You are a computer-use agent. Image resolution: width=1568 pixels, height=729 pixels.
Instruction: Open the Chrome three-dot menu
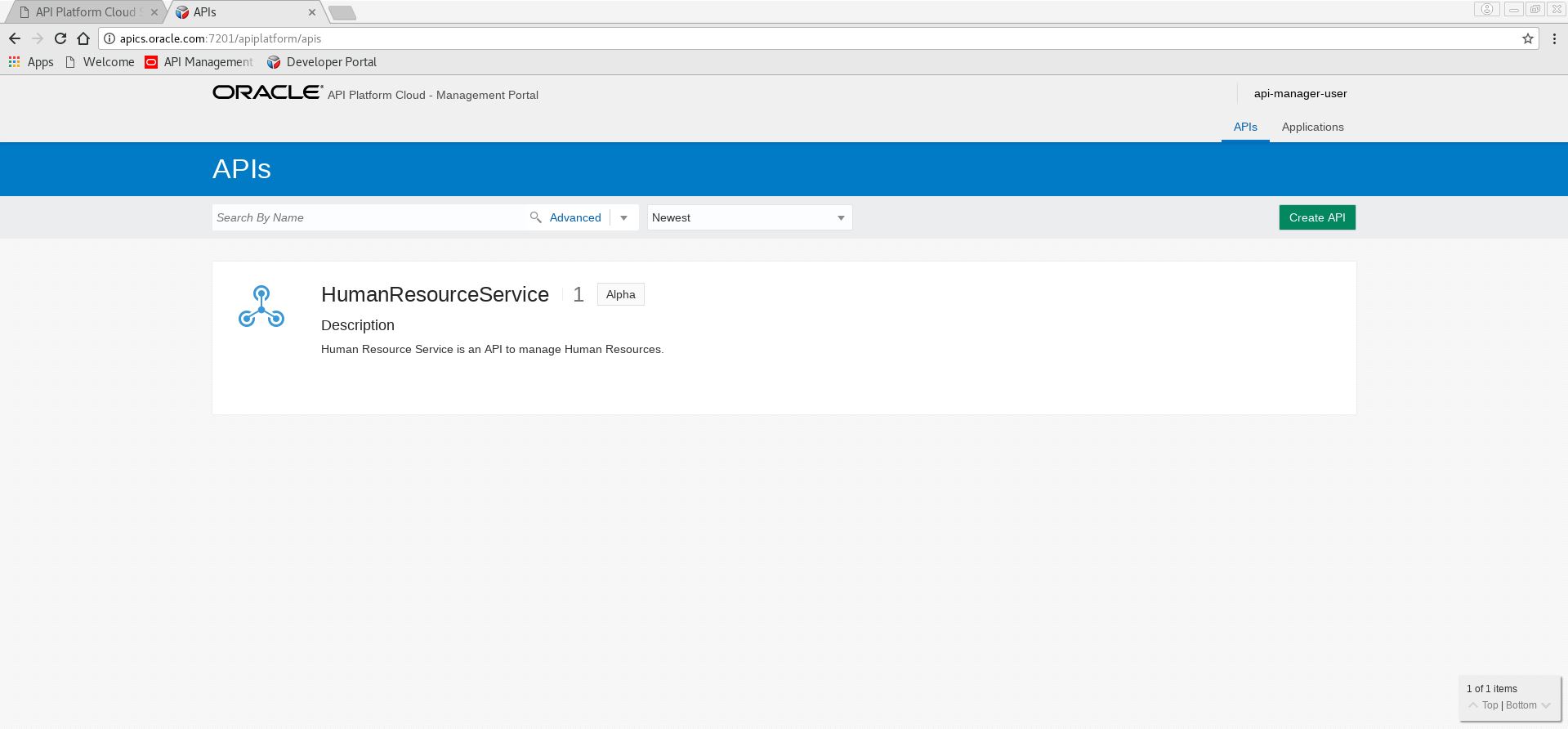click(1554, 38)
